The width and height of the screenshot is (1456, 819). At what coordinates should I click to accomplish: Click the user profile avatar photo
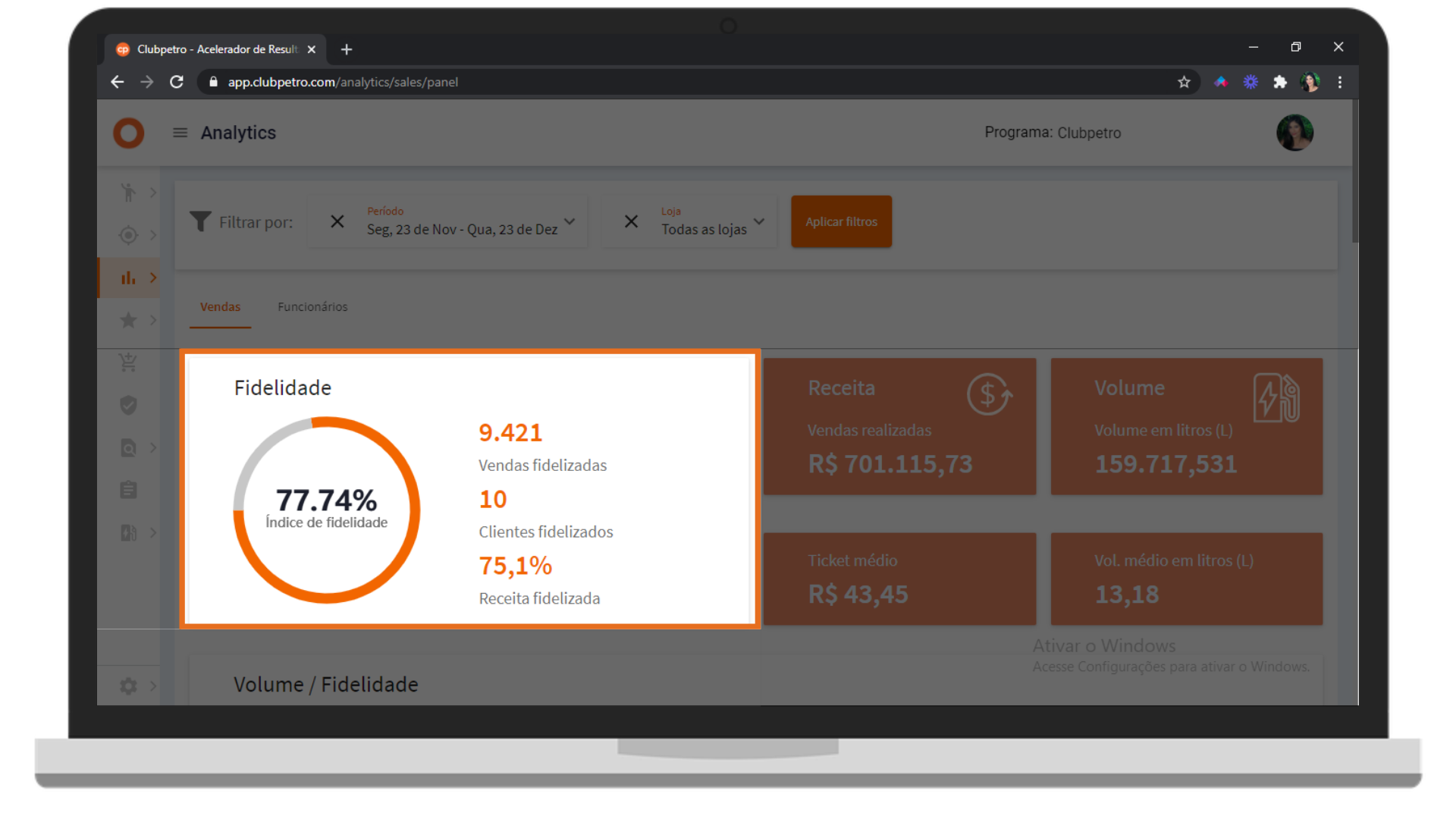[x=1294, y=133]
